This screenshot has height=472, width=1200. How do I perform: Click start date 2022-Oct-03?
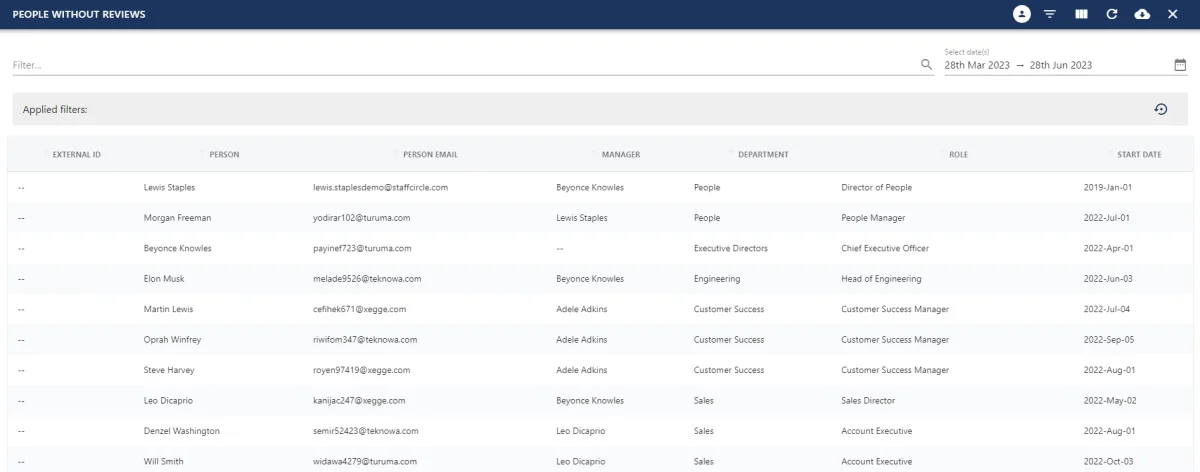click(1109, 462)
